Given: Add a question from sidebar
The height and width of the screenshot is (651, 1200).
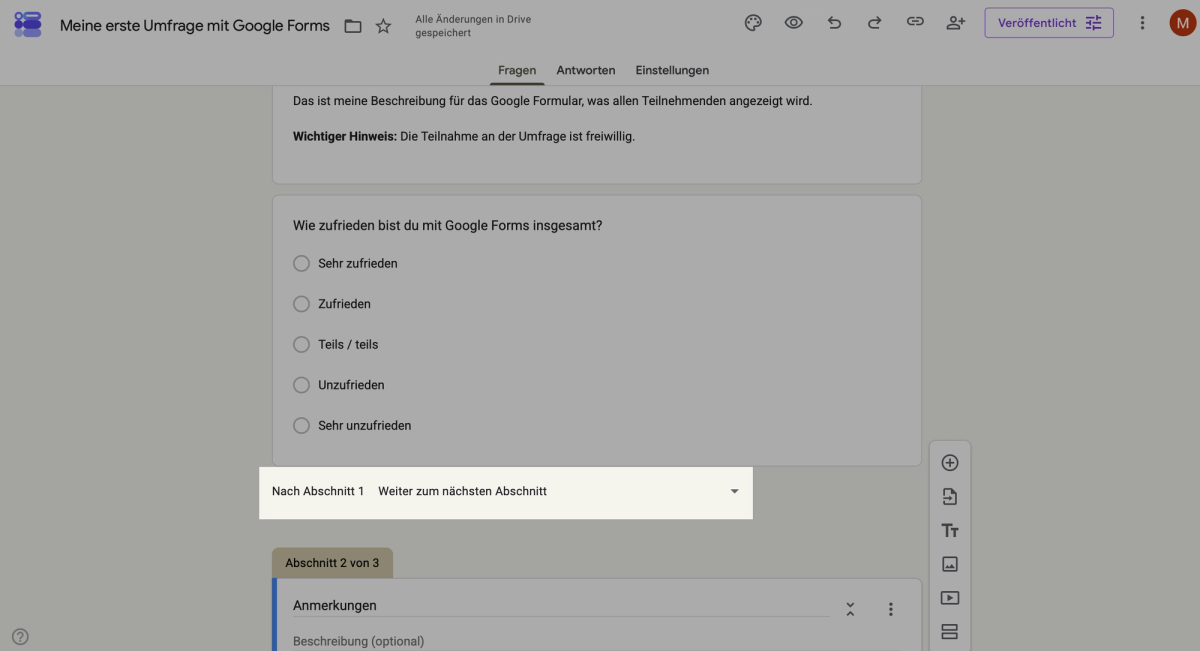Looking at the screenshot, I should point(950,463).
